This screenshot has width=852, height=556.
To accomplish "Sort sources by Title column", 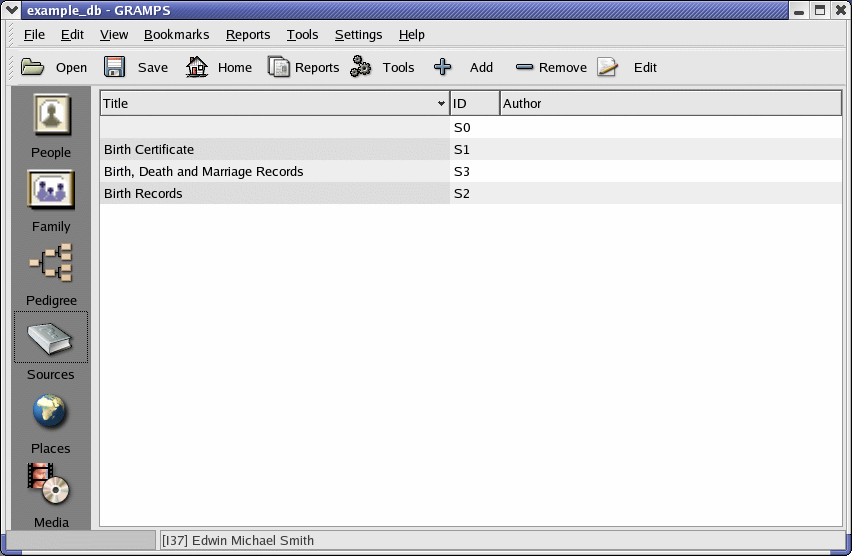I will 270,103.
